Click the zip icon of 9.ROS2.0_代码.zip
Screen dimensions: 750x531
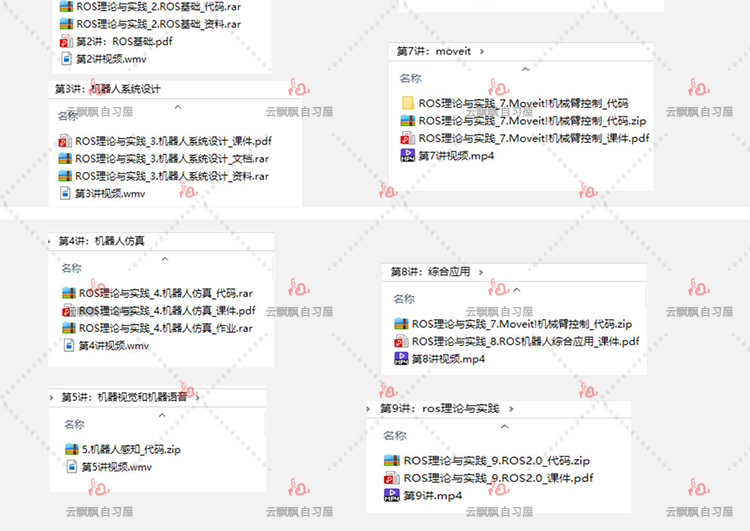pyautogui.click(x=391, y=460)
